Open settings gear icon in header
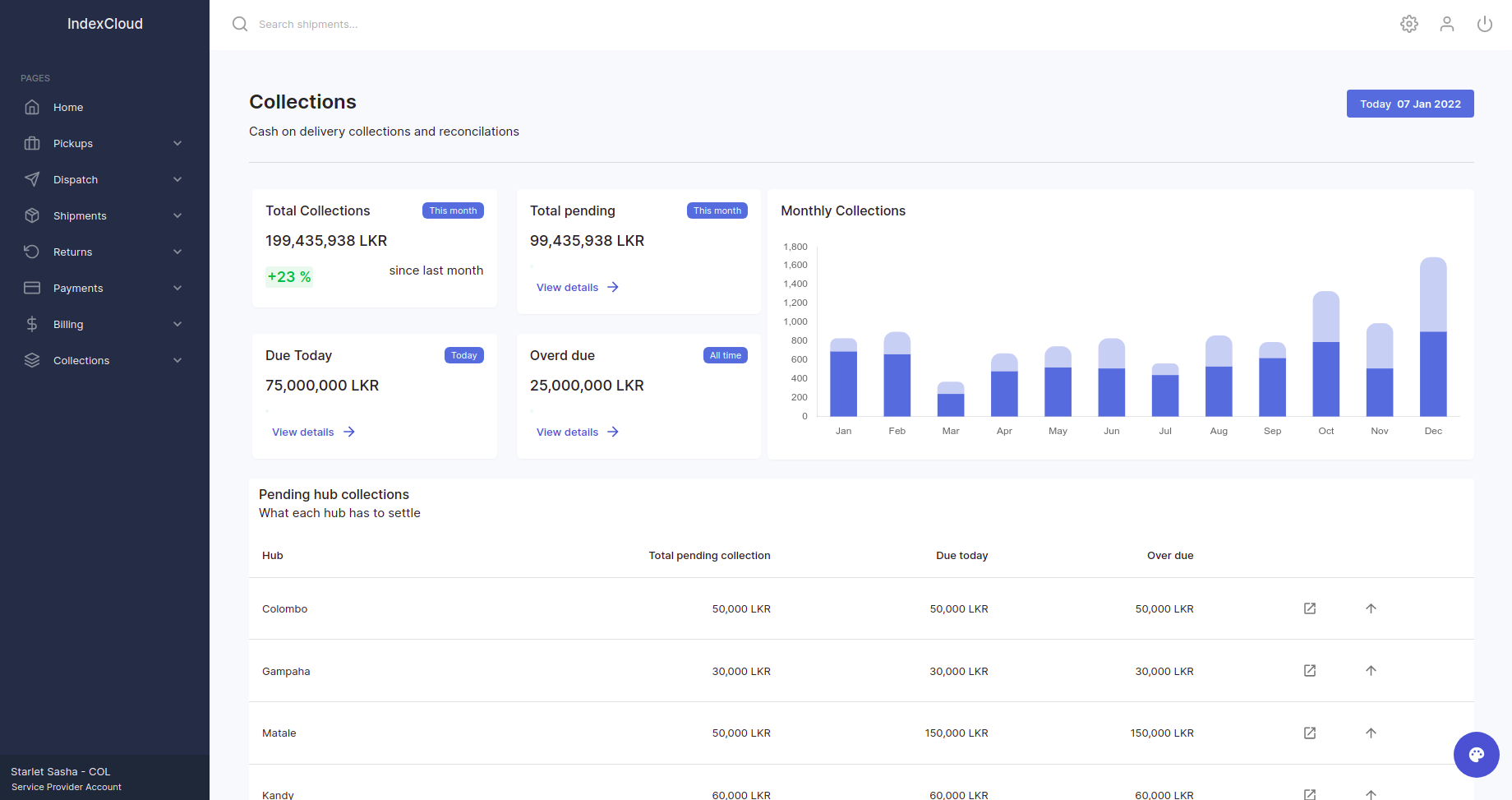 (1408, 24)
